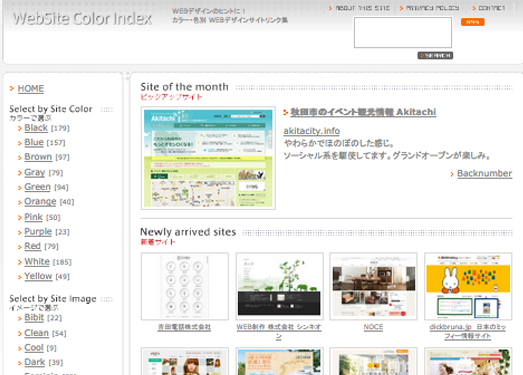Screen dimensions: 523x375
Task: Open Clean image category
Action: (x=37, y=333)
